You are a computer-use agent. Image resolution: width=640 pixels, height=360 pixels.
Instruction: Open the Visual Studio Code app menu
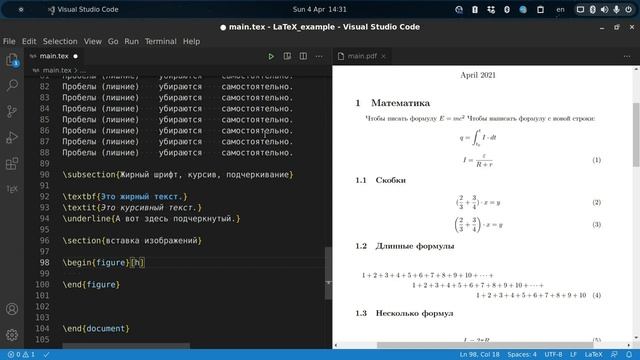83,9
